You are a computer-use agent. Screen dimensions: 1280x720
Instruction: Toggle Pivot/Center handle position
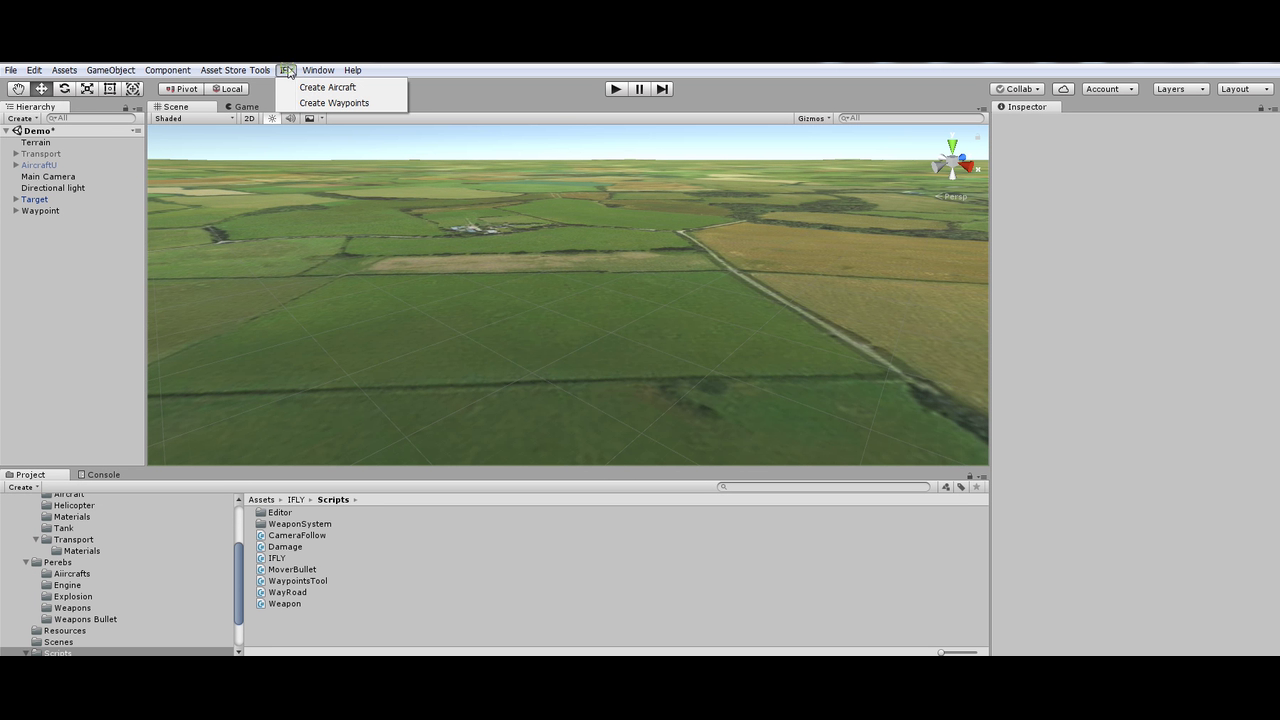[x=181, y=89]
